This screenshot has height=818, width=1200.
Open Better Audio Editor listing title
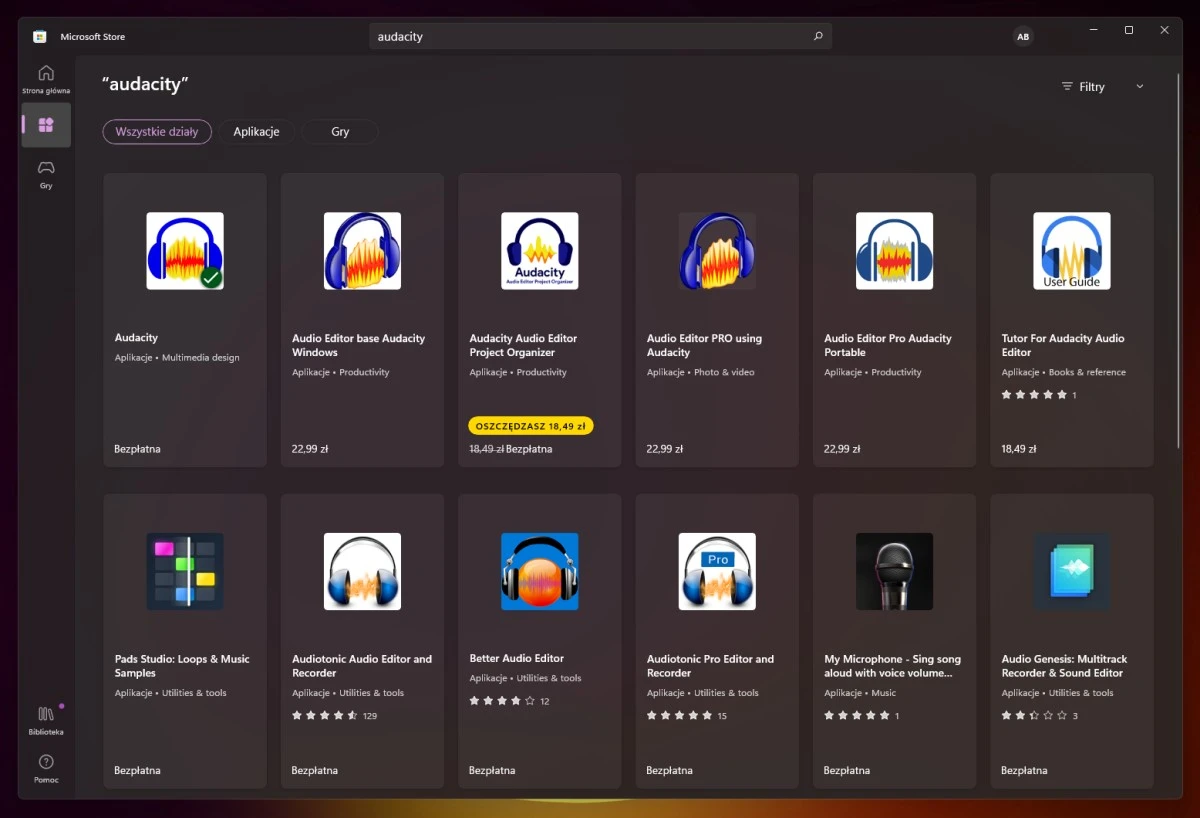516,658
